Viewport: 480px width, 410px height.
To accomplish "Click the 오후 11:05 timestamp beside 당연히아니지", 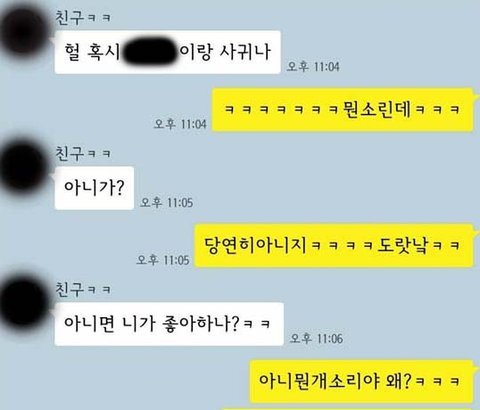I will 163,260.
